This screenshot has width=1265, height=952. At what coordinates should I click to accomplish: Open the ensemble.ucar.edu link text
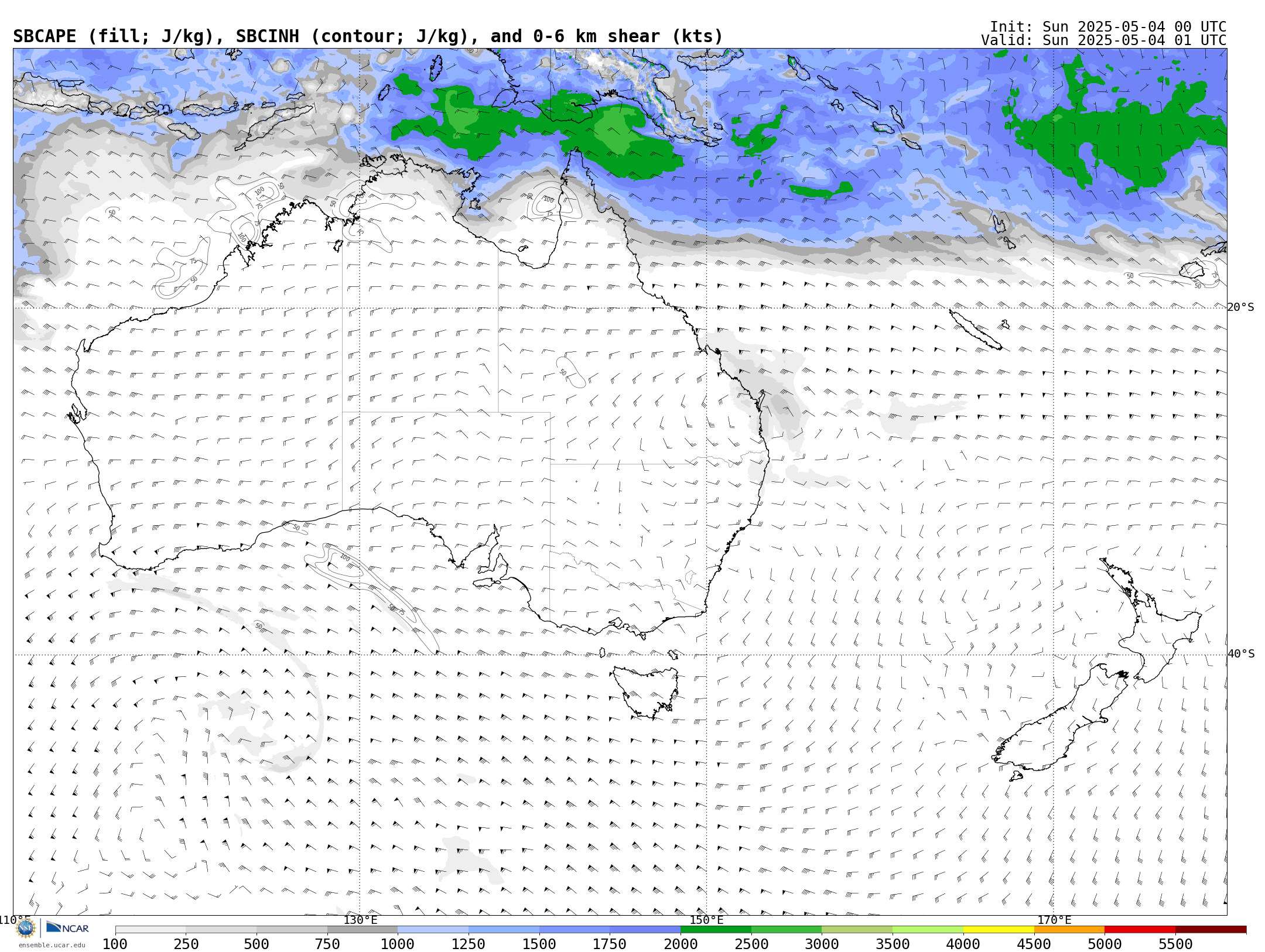tap(52, 945)
